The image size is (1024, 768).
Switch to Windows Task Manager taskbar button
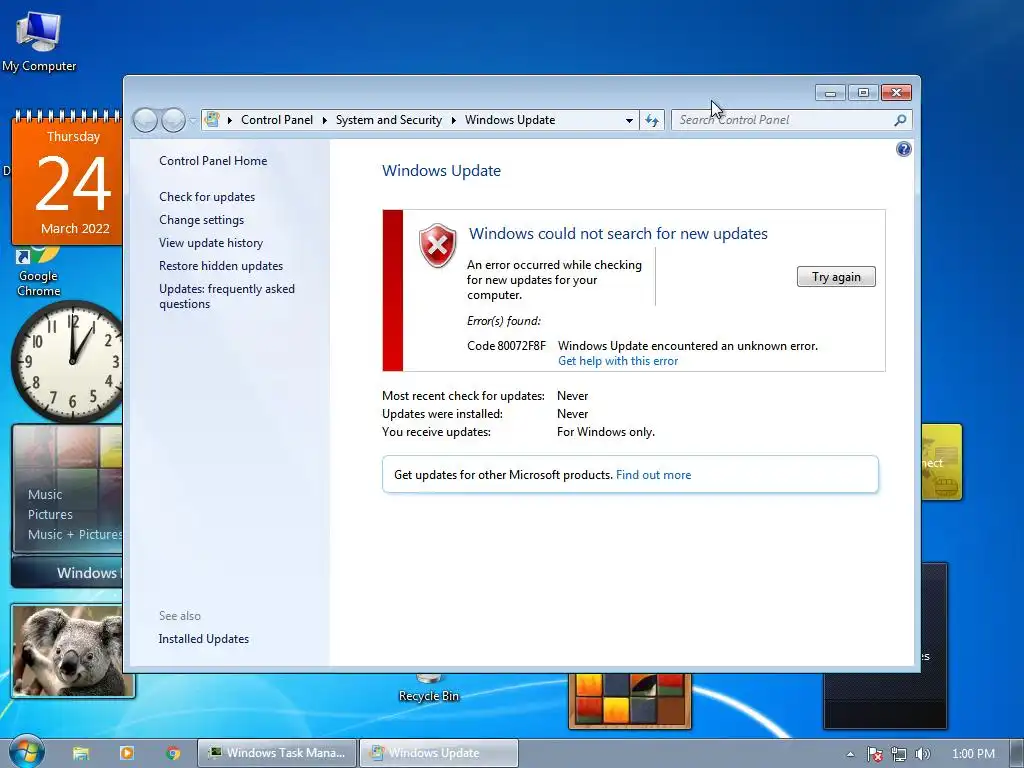(x=277, y=753)
